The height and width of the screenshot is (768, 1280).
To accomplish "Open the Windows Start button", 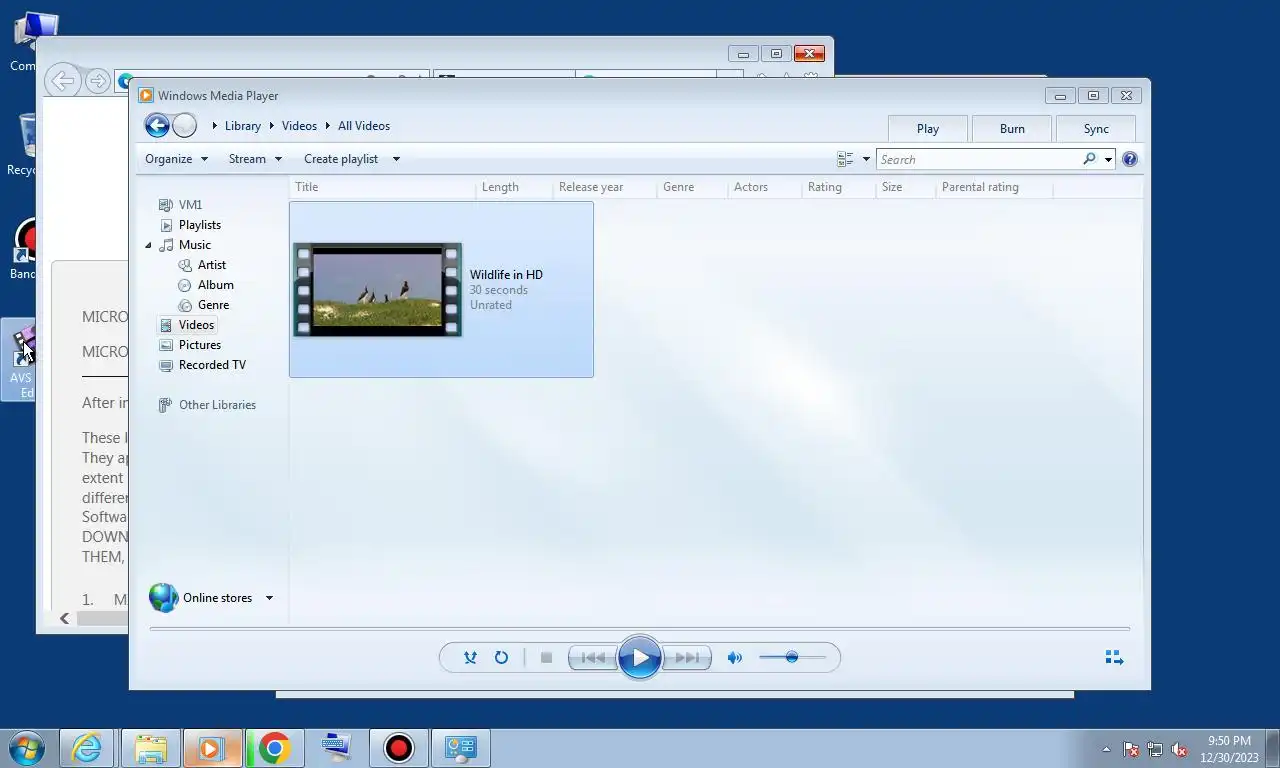I will coord(26,748).
